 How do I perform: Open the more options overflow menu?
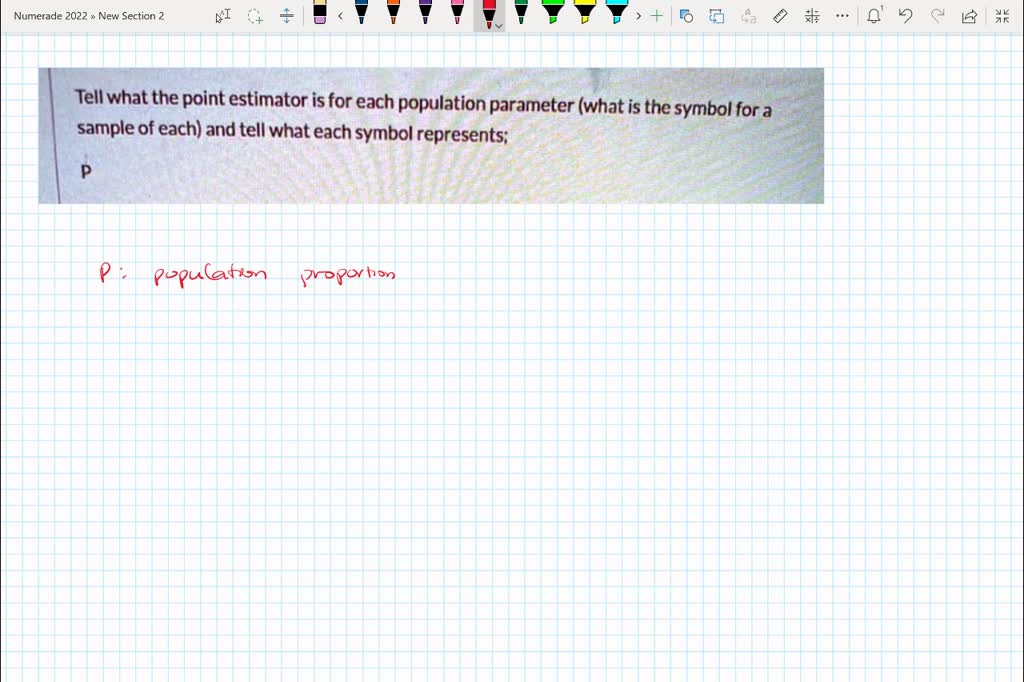pos(842,16)
